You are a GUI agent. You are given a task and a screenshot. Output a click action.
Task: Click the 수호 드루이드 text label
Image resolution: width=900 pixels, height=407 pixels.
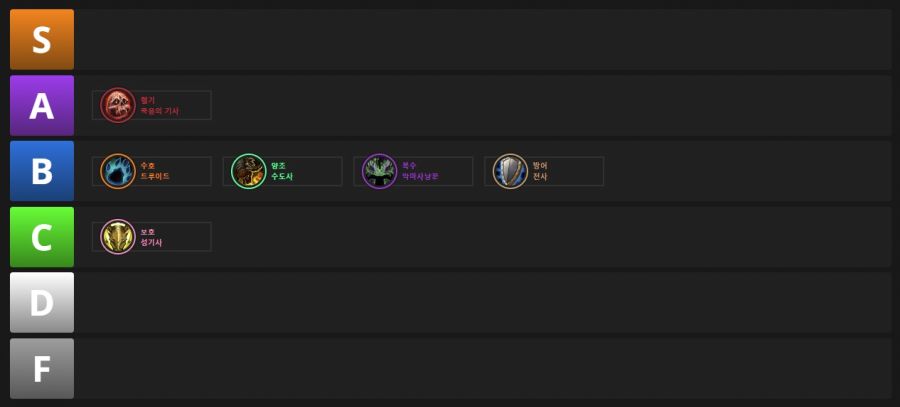(155, 171)
